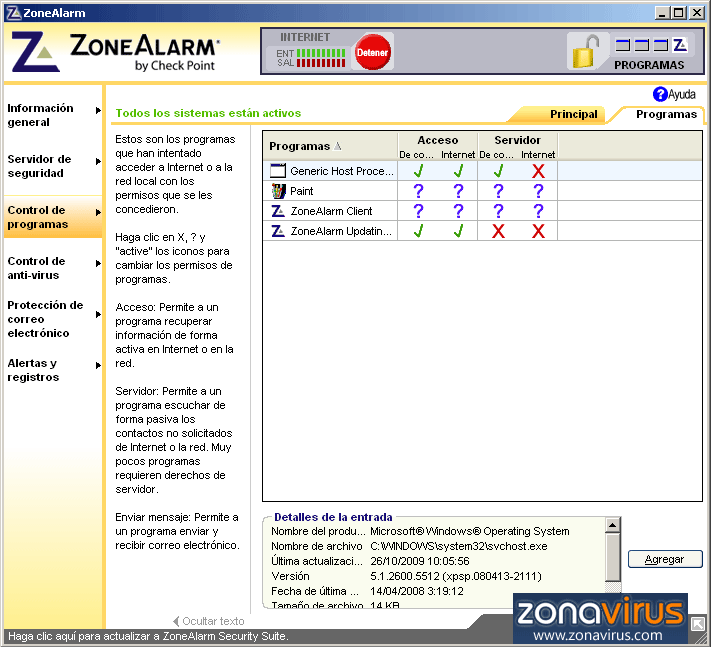Screen dimensions: 711x647
Task: Click the Paint program icon in list
Action: click(278, 191)
